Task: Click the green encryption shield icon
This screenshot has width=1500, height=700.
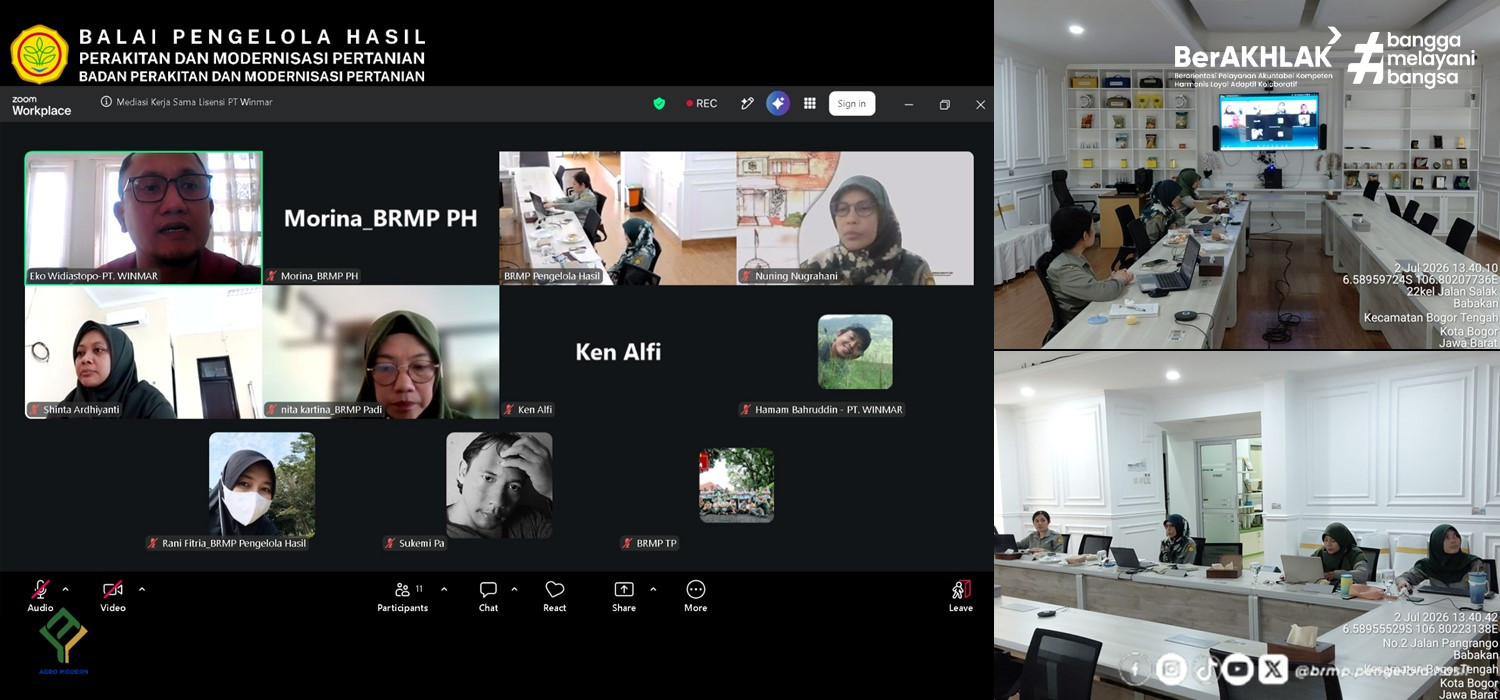Action: point(659,103)
